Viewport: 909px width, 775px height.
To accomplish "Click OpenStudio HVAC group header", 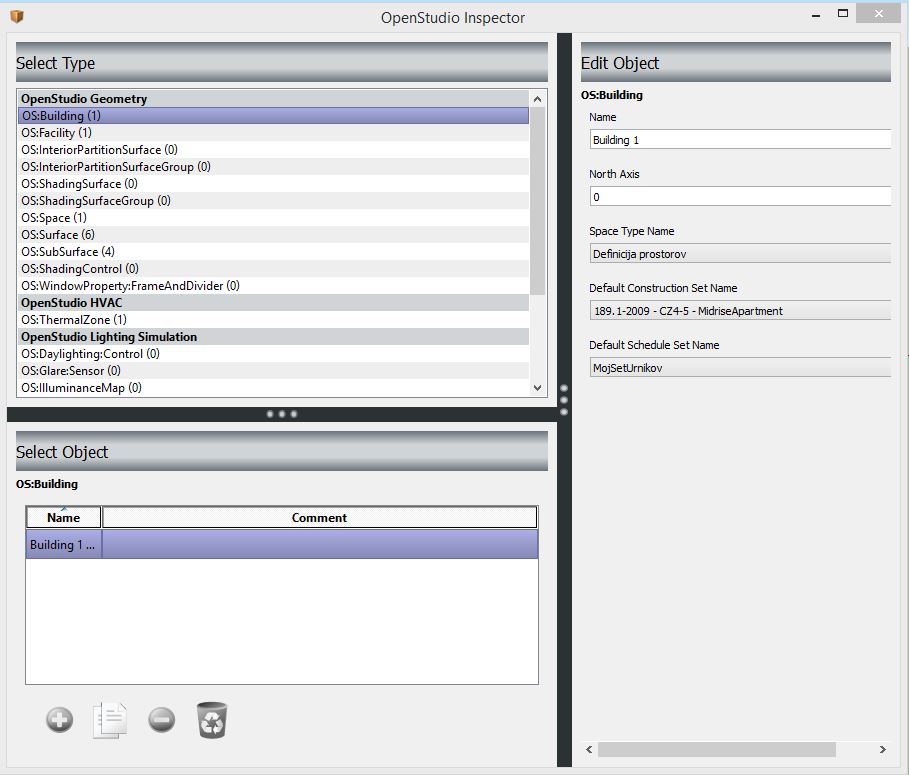I will click(274, 303).
